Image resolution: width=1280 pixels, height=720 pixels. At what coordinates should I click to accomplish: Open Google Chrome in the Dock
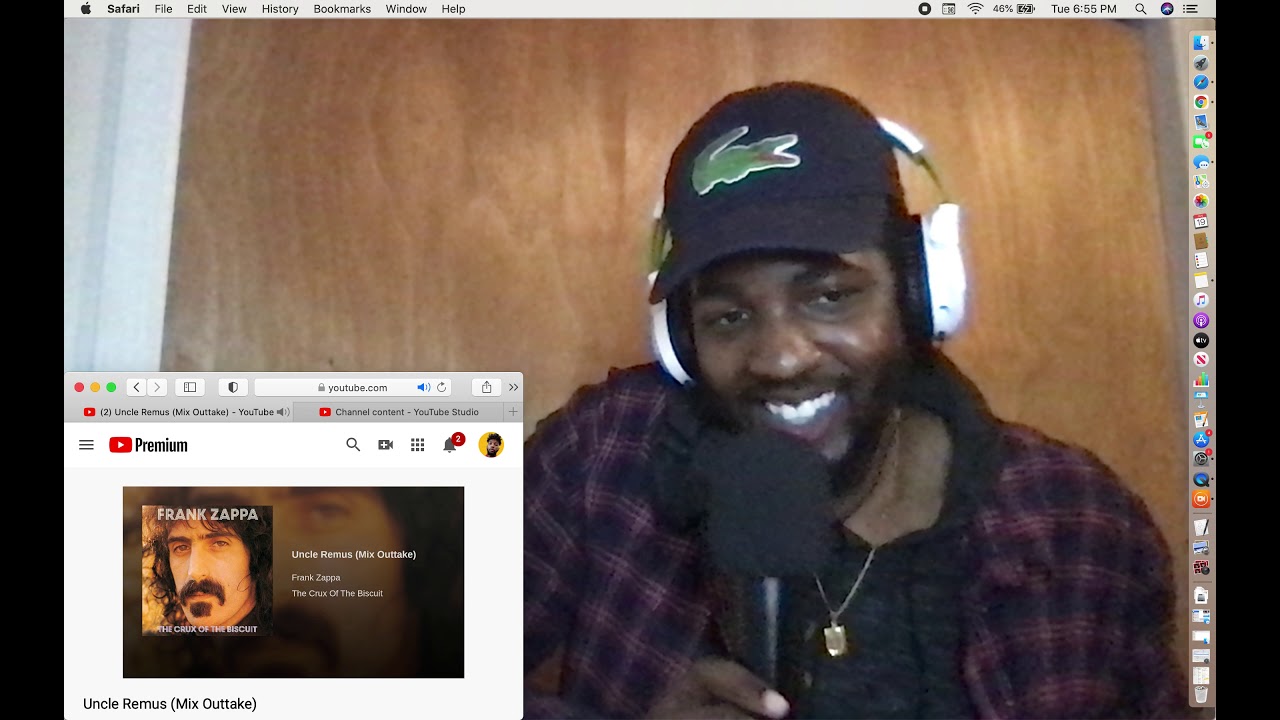1201,102
